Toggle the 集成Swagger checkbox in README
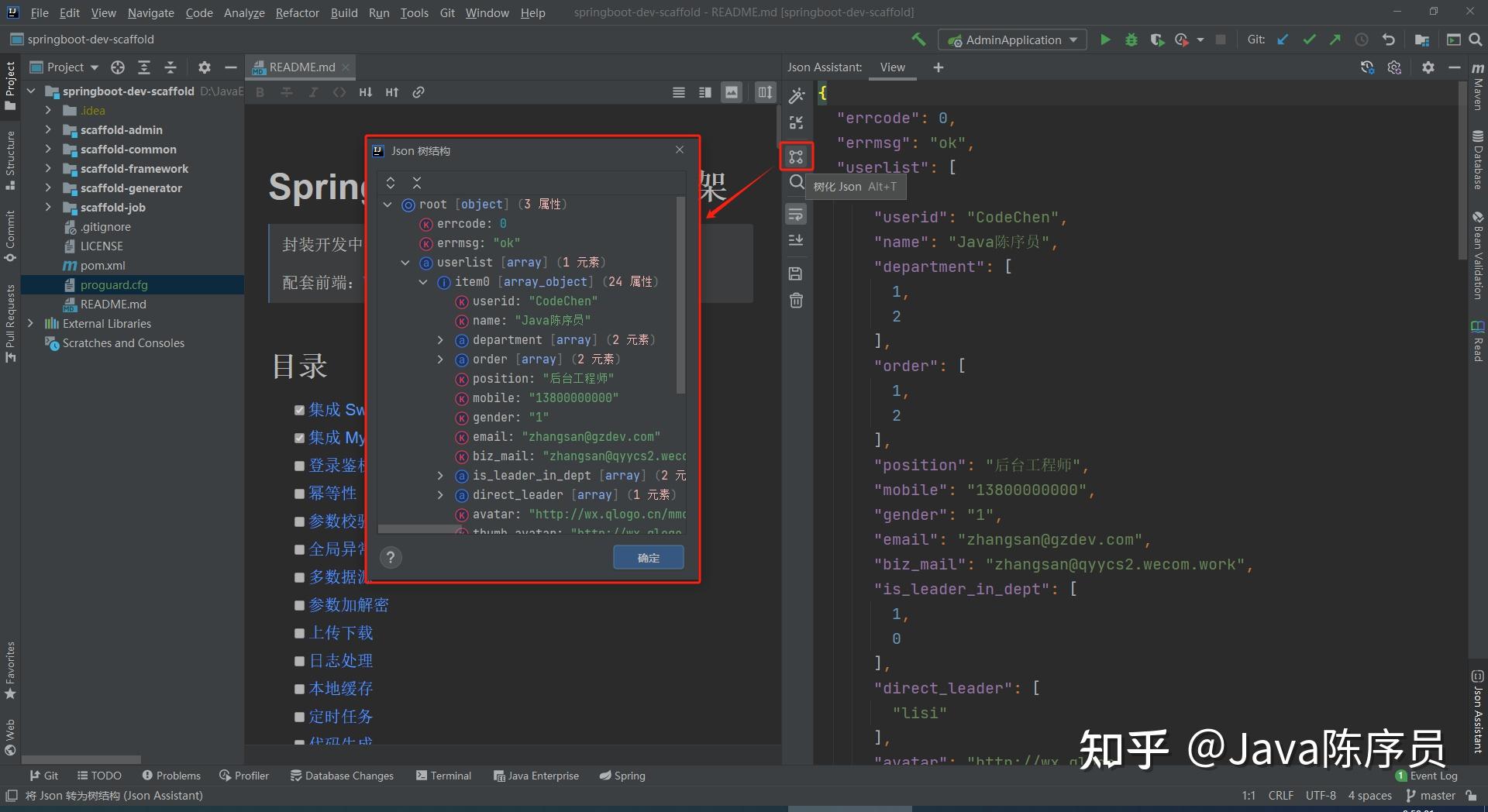The image size is (1488, 812). [299, 410]
